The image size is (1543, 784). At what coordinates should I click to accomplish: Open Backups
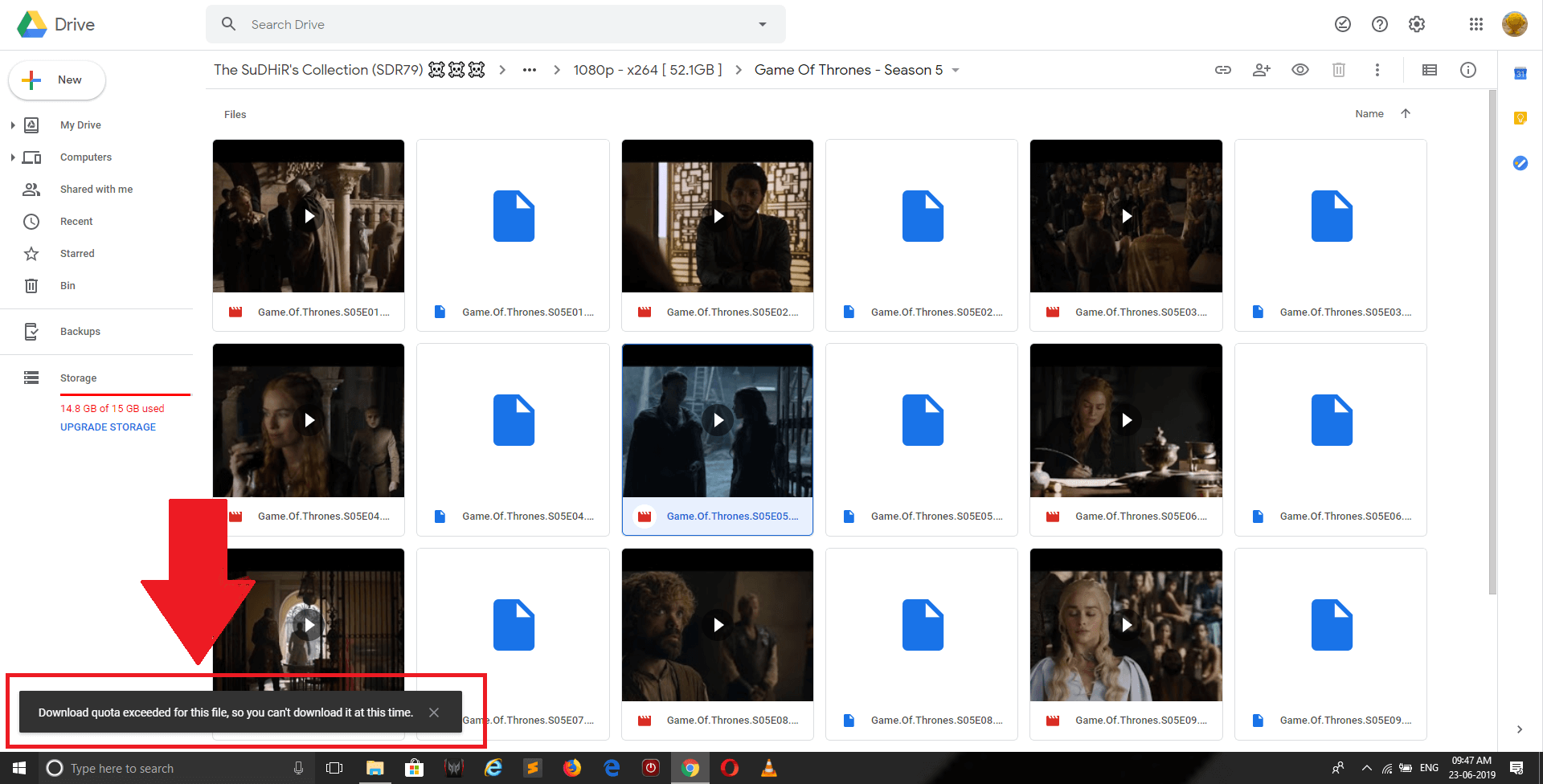(80, 332)
